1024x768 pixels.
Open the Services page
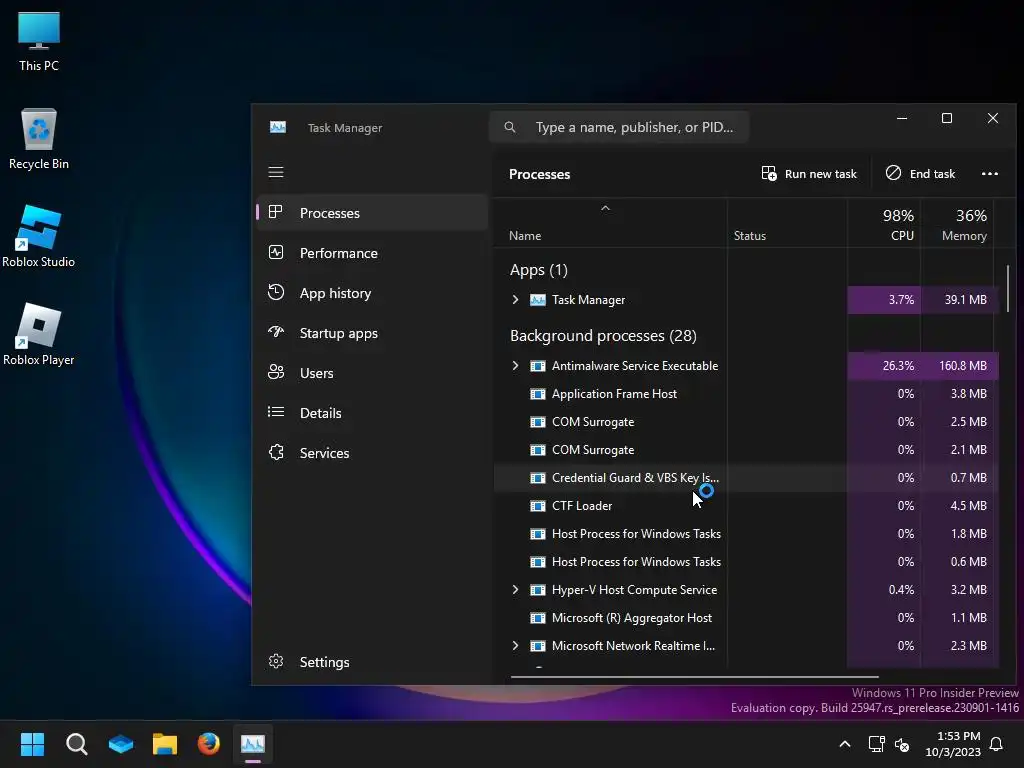pos(372,453)
